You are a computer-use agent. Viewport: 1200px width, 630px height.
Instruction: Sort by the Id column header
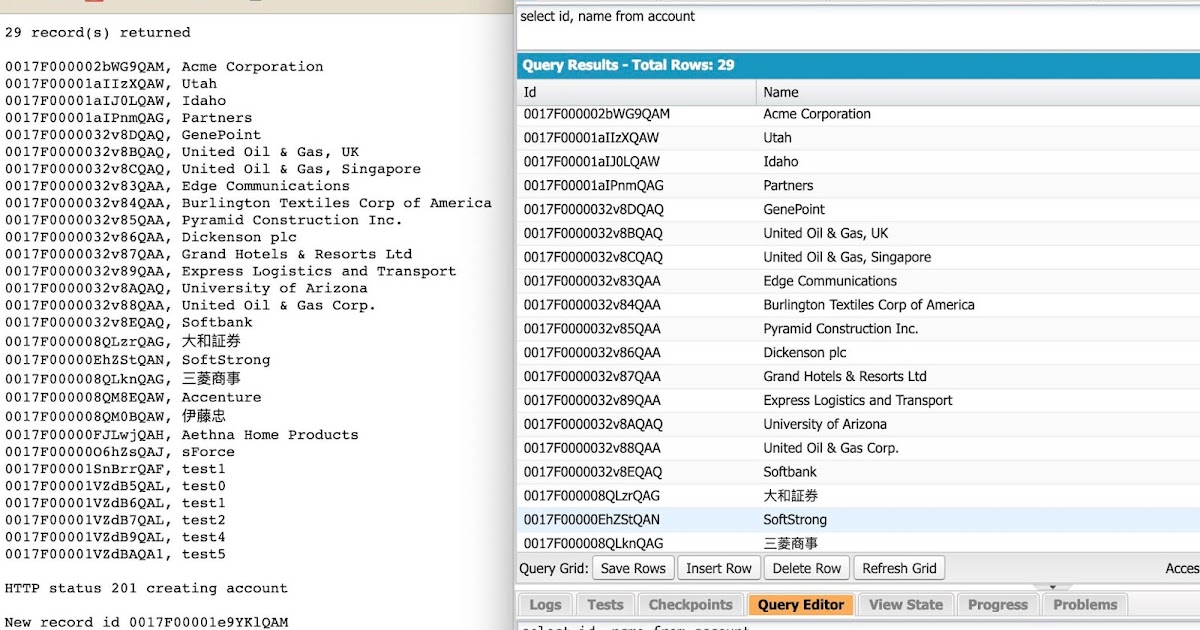[x=636, y=92]
